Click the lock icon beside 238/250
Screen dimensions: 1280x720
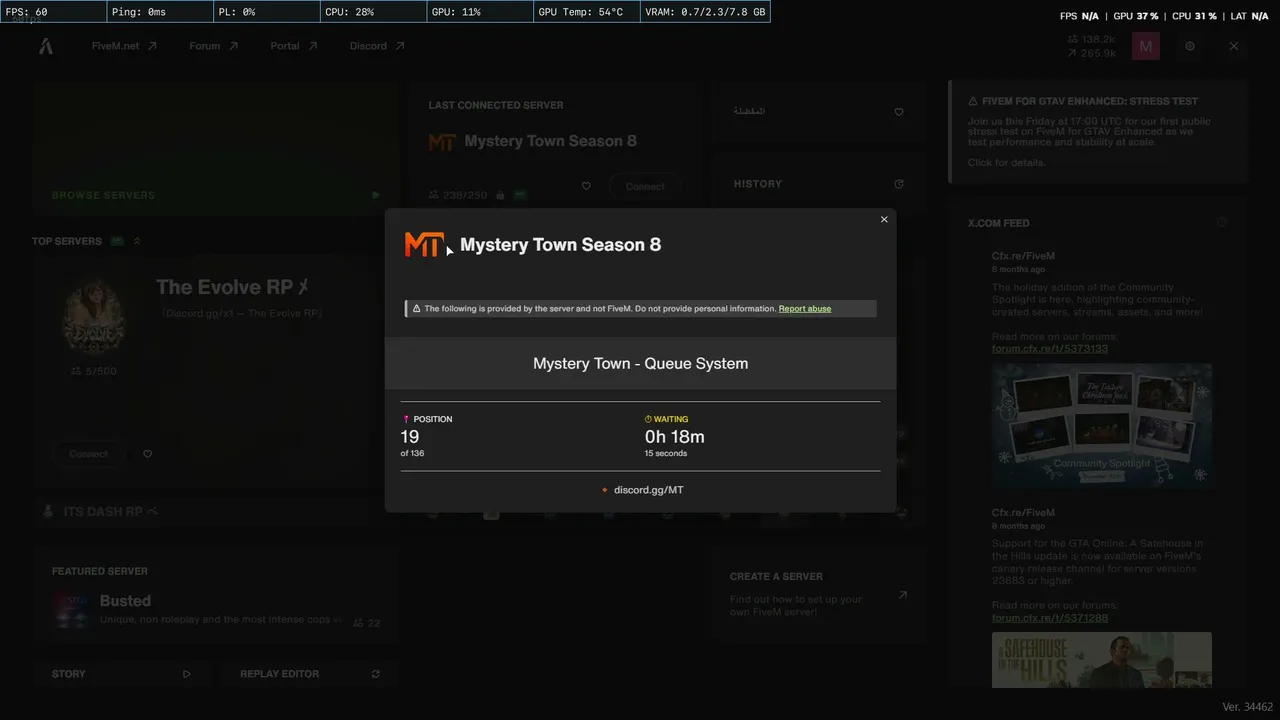(499, 195)
